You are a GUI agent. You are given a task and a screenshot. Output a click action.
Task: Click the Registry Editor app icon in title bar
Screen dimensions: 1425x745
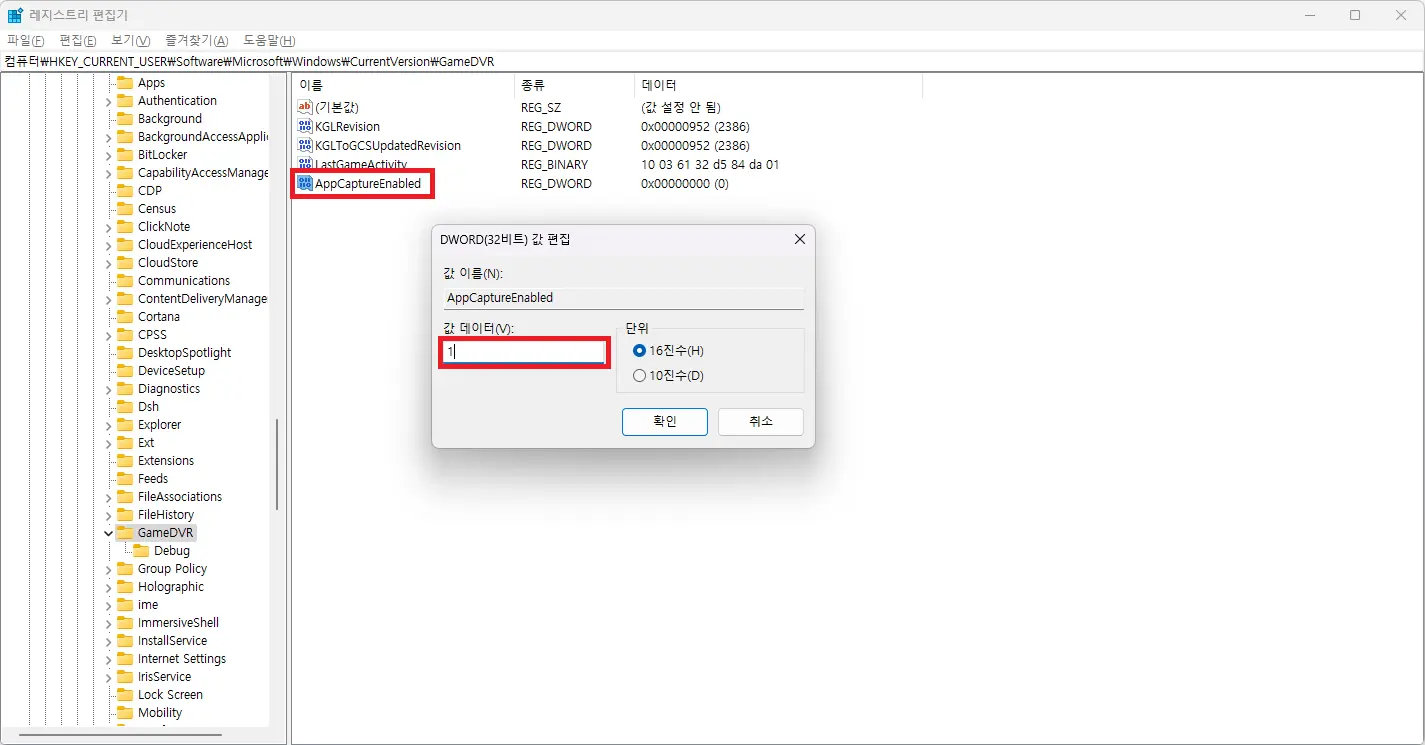(x=15, y=15)
